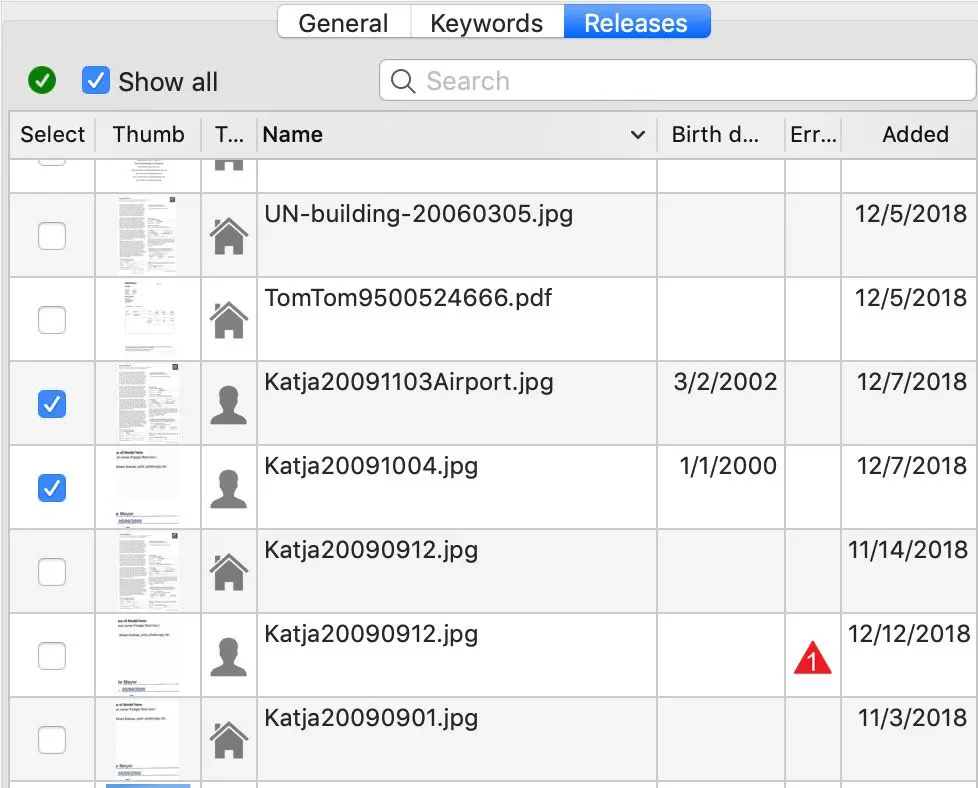Sort by the Birth date column header
This screenshot has height=788, width=978.
(x=720, y=134)
